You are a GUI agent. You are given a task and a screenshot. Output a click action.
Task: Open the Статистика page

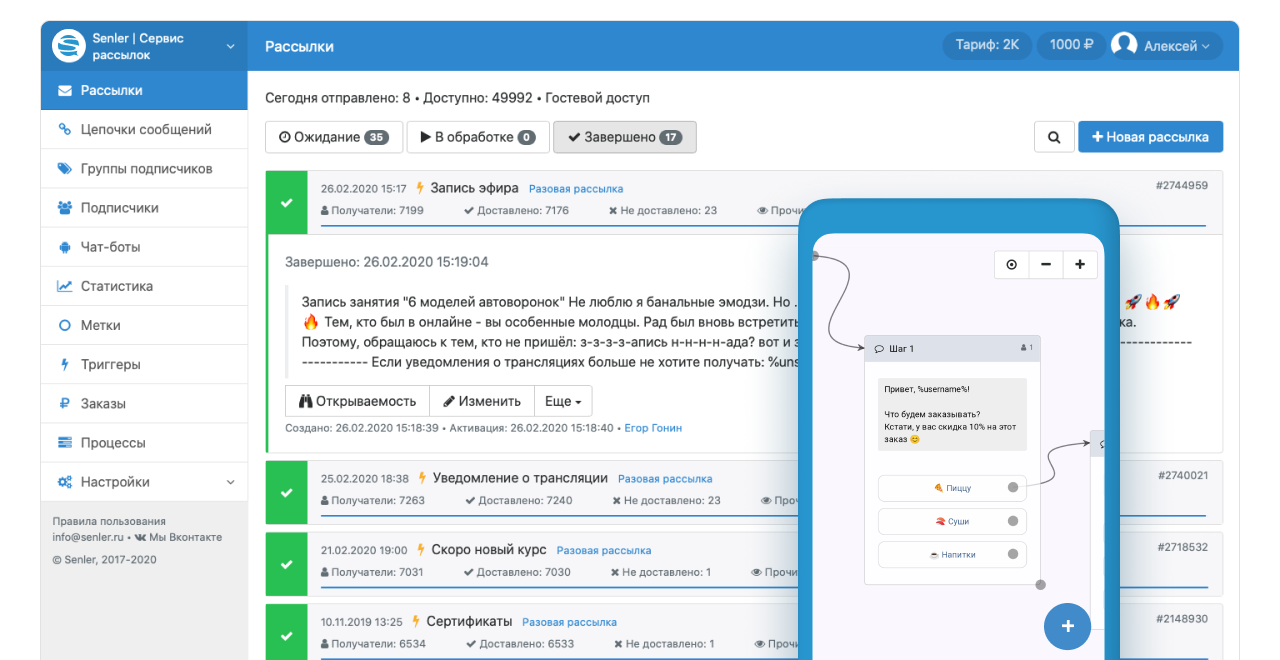(x=144, y=286)
